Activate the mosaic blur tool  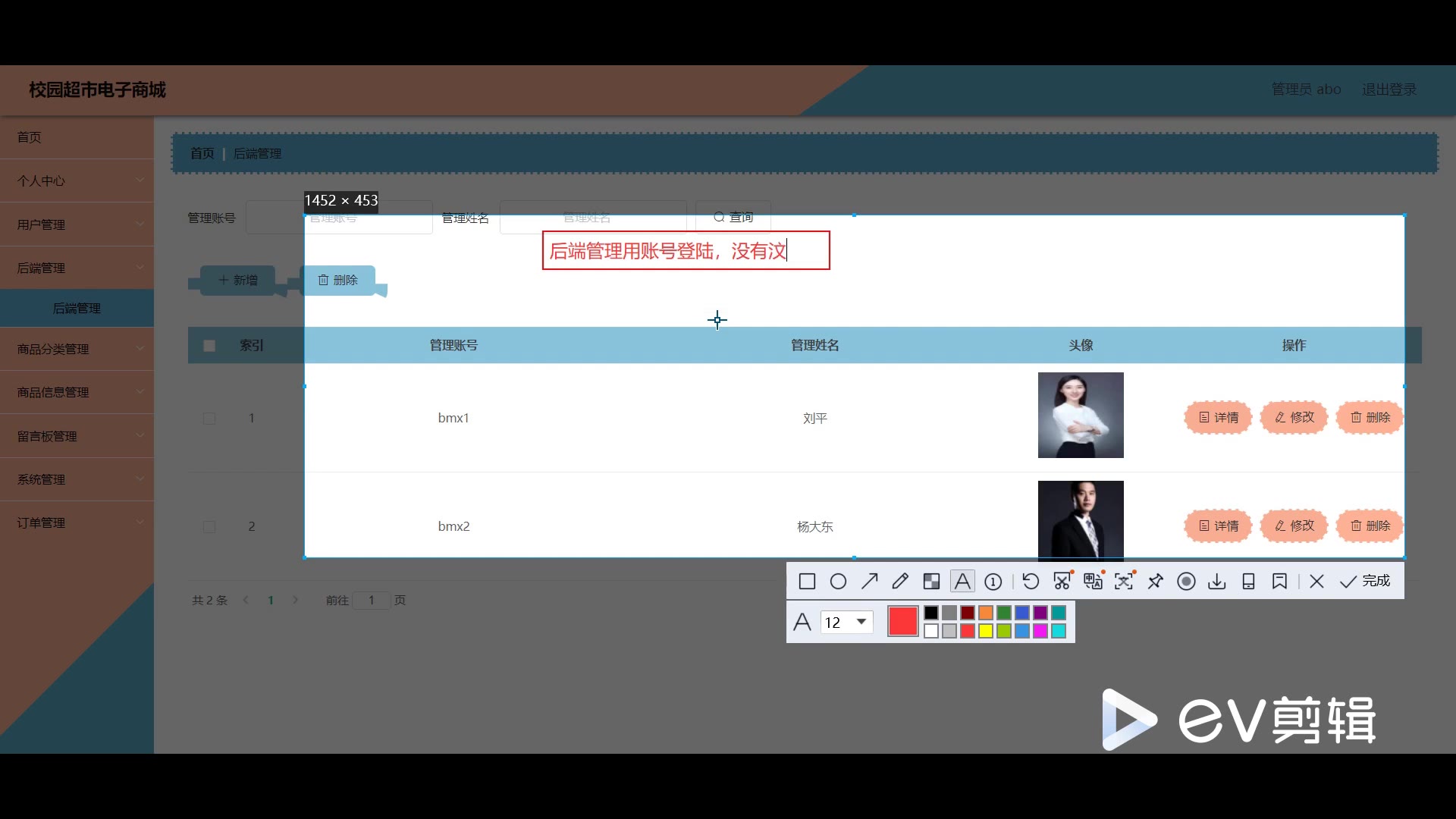[x=931, y=582]
